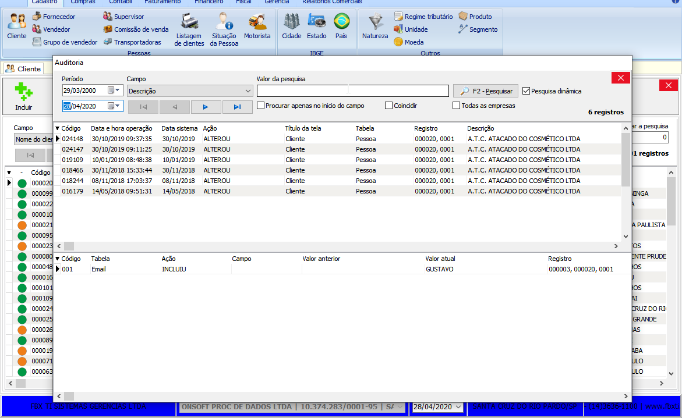
Task: Select audit row with code 019109
Action: click(x=338, y=160)
